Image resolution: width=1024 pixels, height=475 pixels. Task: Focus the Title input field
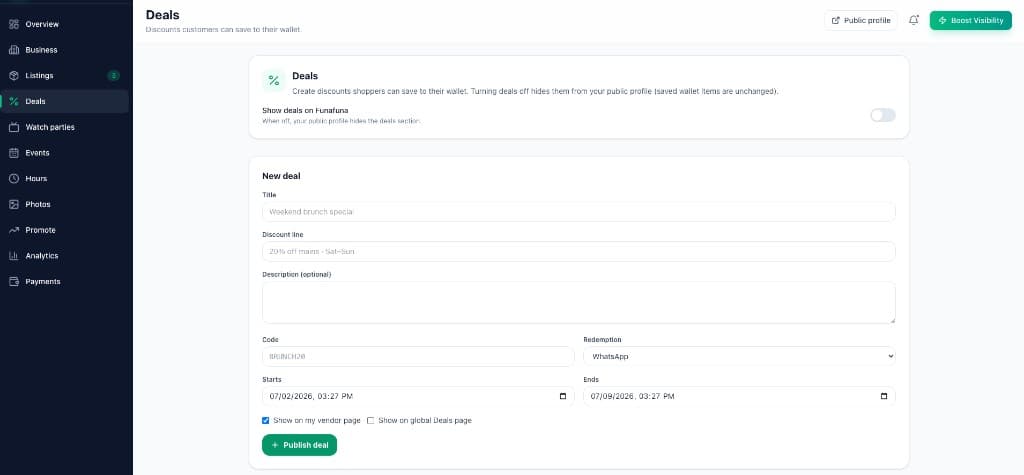[x=579, y=212]
